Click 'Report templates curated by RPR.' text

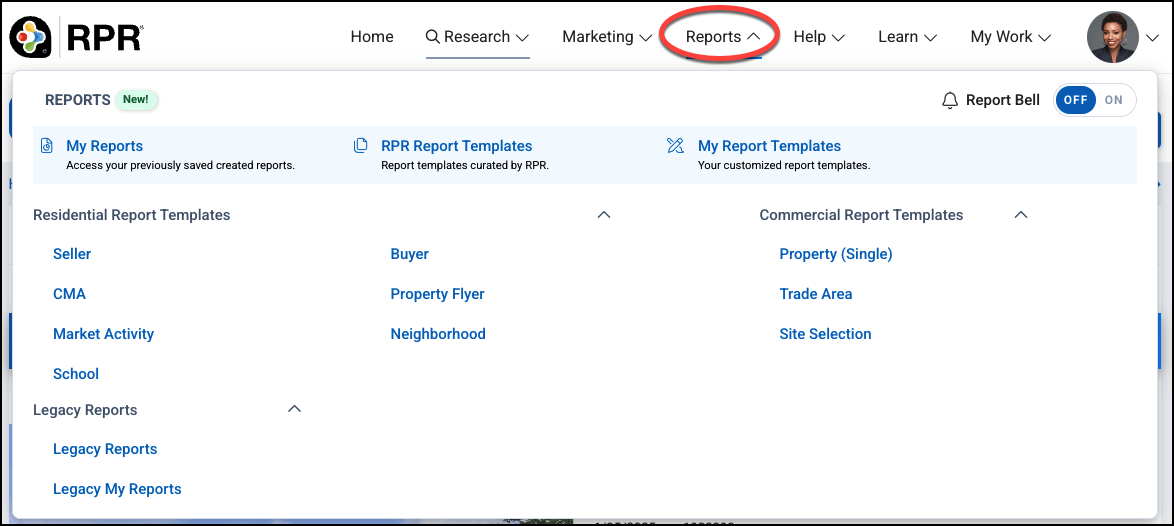(465, 165)
